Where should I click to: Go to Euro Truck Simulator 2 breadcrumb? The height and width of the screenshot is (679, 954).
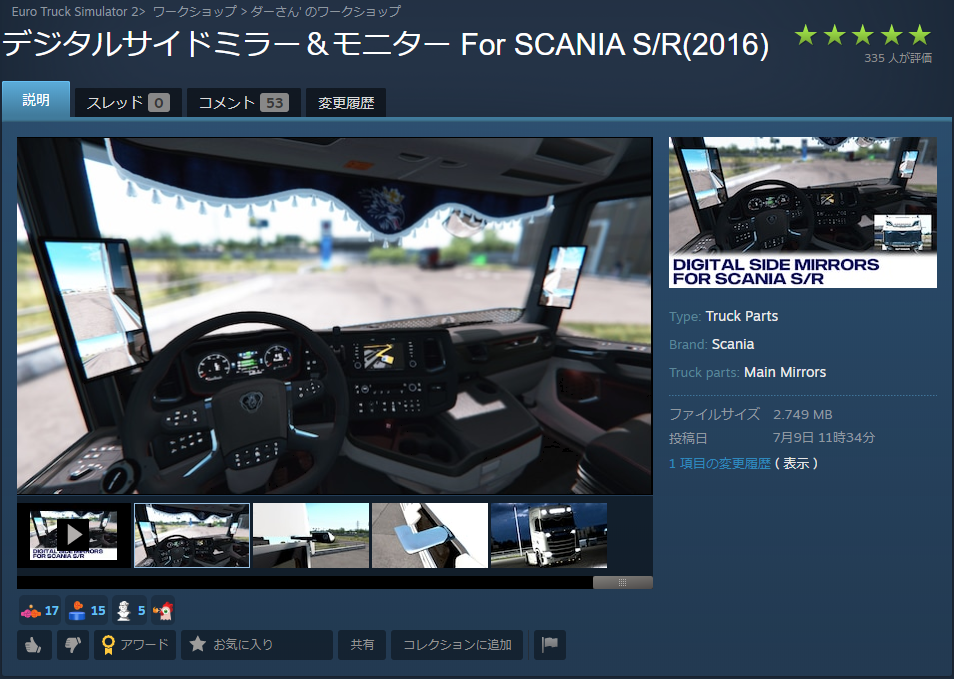(75, 12)
